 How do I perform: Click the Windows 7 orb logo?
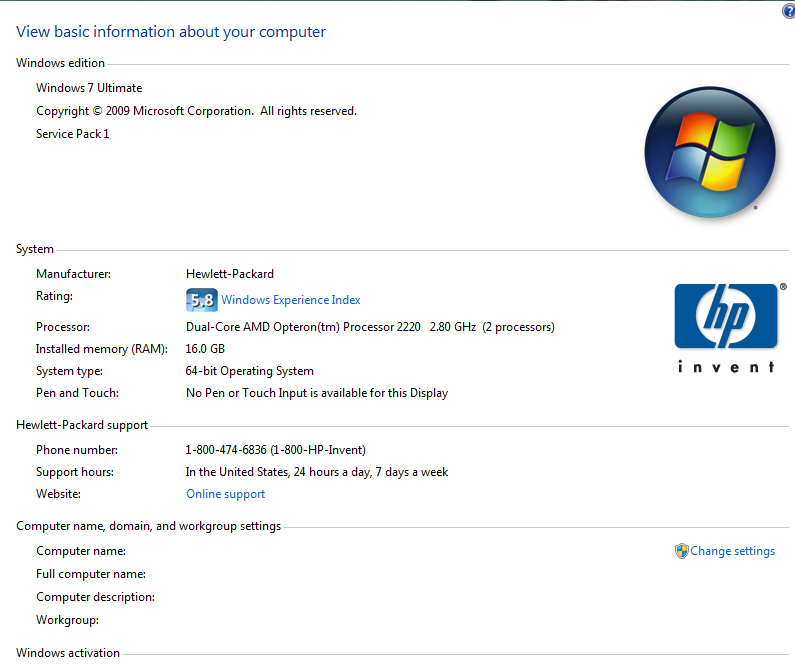pos(710,152)
